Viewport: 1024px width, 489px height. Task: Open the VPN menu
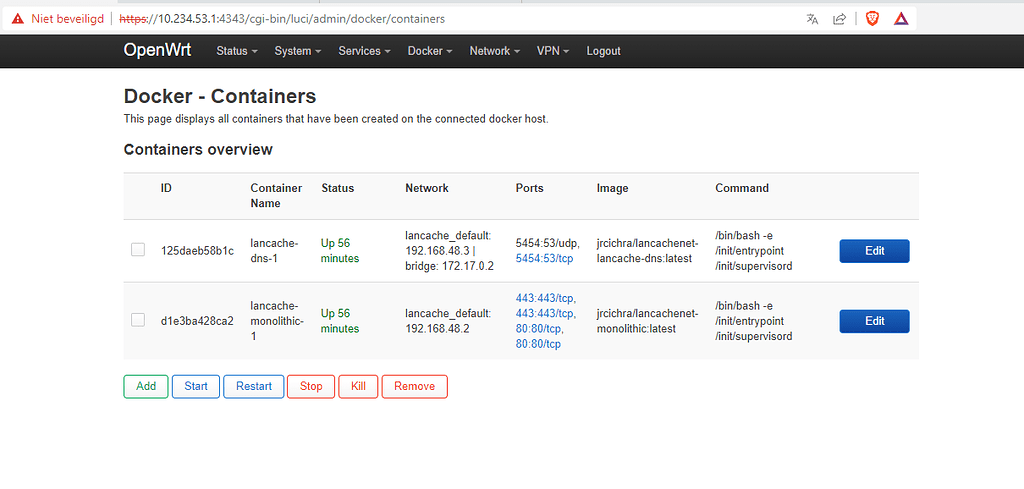point(553,51)
